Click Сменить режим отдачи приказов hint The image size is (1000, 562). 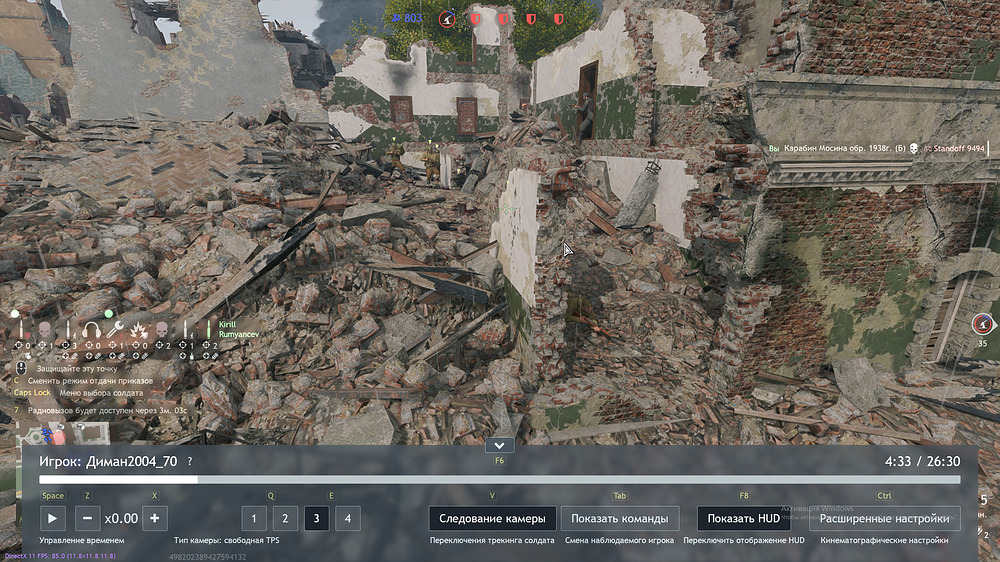(x=90, y=380)
